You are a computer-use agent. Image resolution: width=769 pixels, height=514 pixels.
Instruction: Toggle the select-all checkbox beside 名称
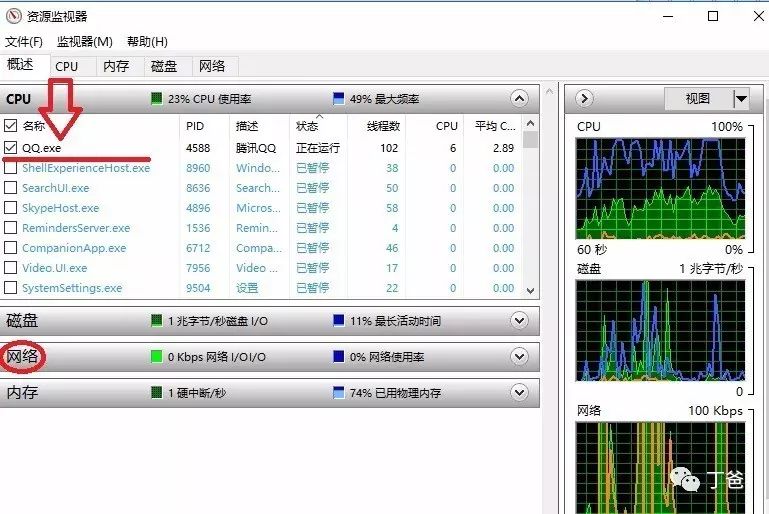(x=11, y=126)
